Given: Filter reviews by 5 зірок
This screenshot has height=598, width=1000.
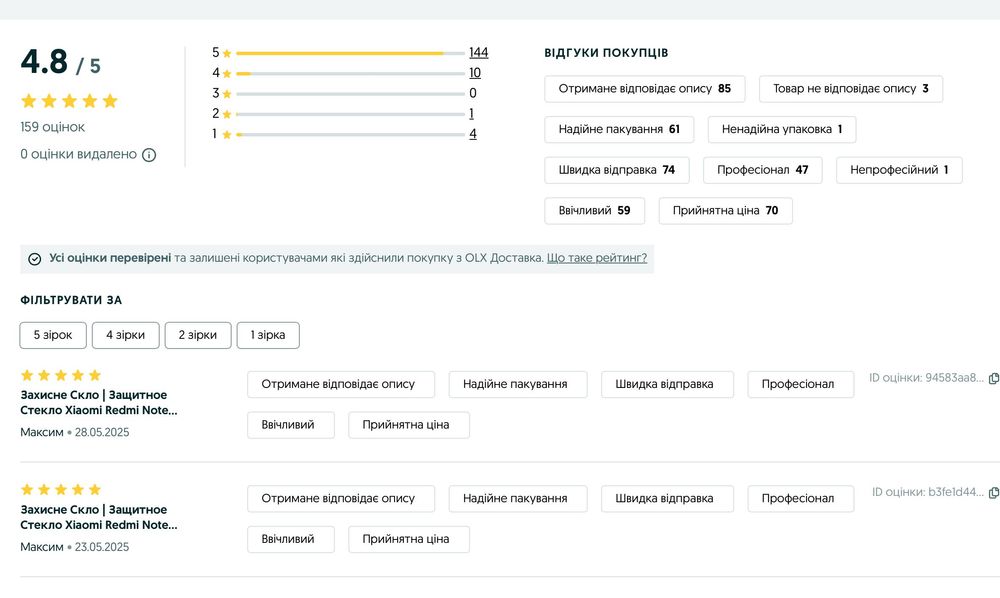Looking at the screenshot, I should (53, 335).
